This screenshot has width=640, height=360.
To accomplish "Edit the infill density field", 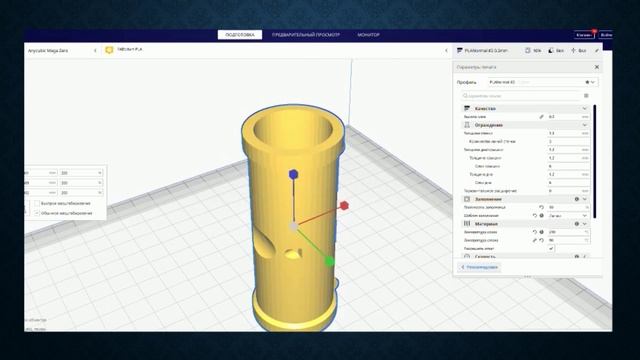I will tap(568, 207).
